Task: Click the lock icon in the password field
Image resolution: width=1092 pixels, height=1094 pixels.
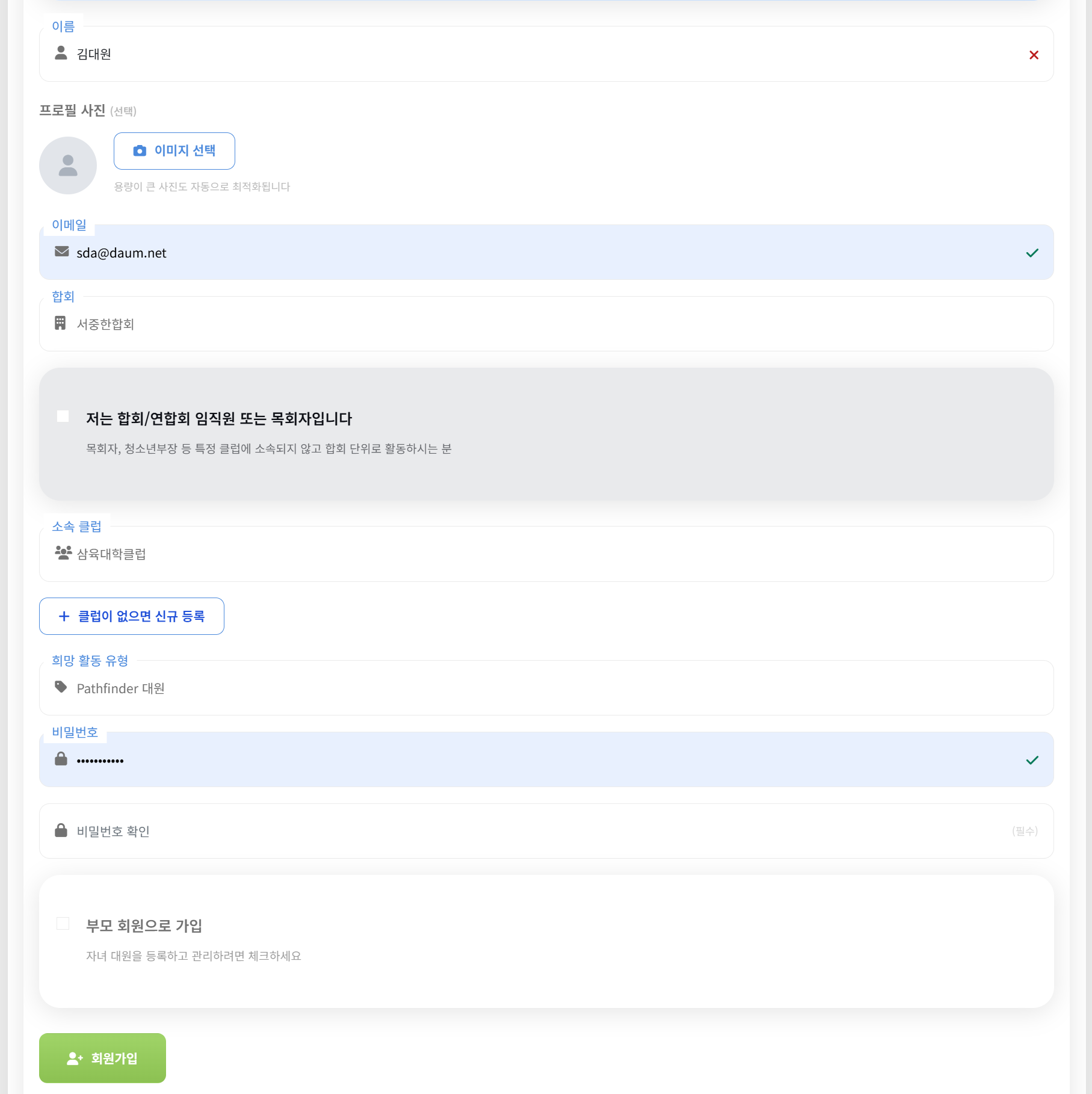Action: (x=61, y=759)
